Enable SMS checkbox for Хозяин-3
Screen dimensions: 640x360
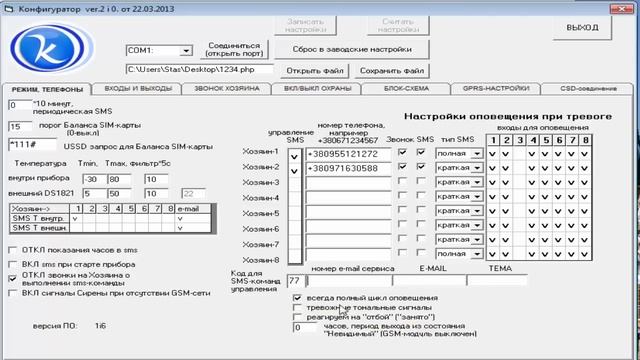[420, 181]
